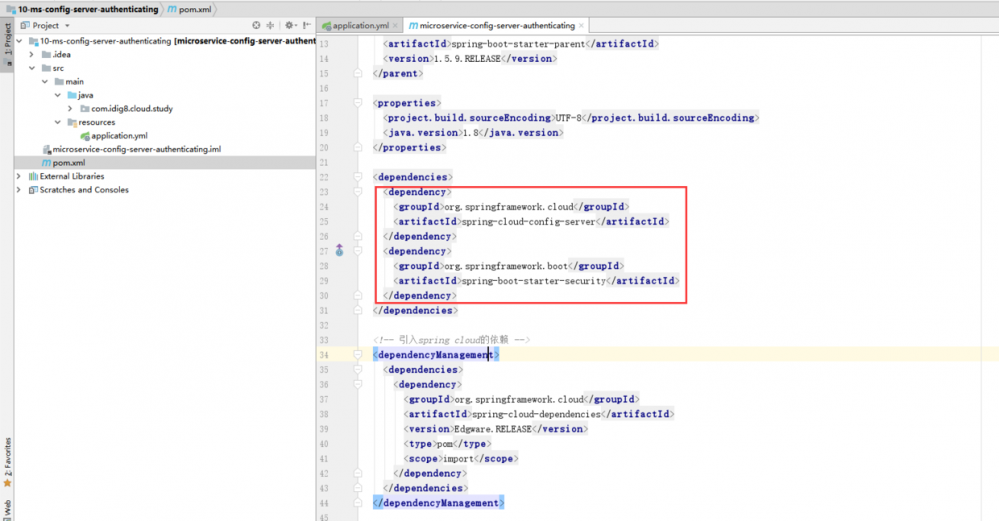Open the Project panel settings gear
This screenshot has height=521, width=999.
288,25
